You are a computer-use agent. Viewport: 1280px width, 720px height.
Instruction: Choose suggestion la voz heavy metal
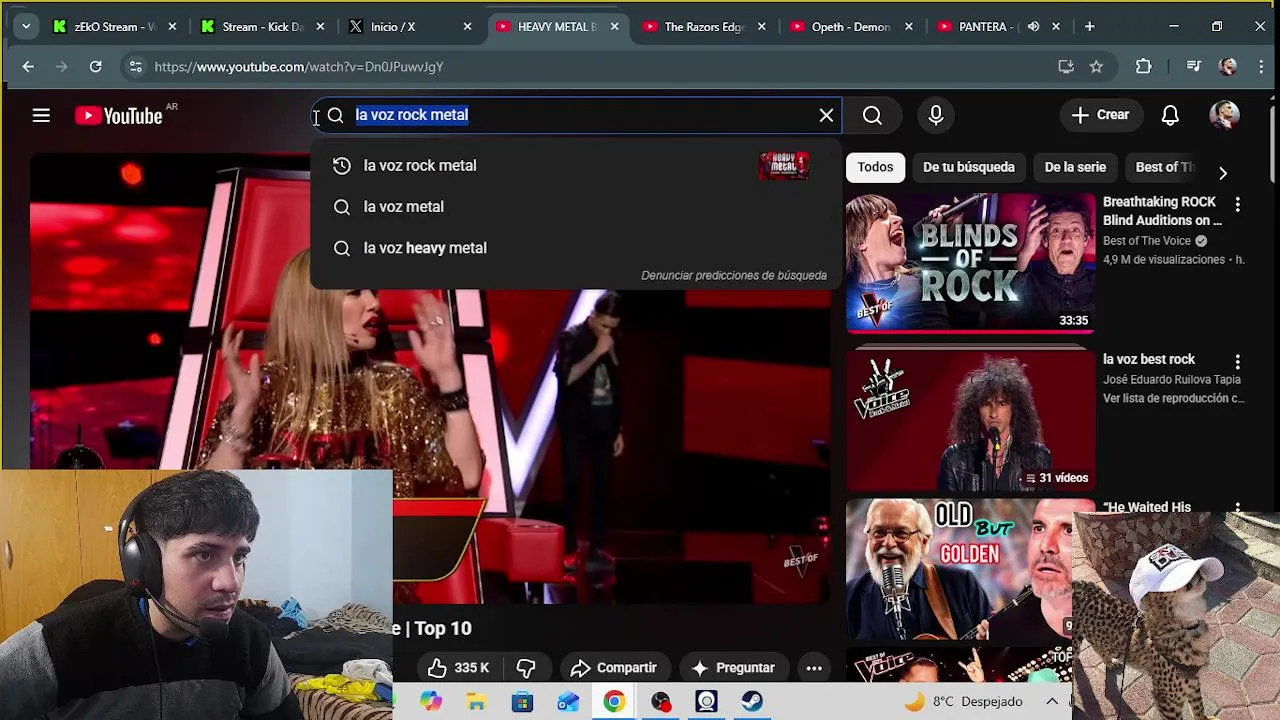pyautogui.click(x=576, y=248)
